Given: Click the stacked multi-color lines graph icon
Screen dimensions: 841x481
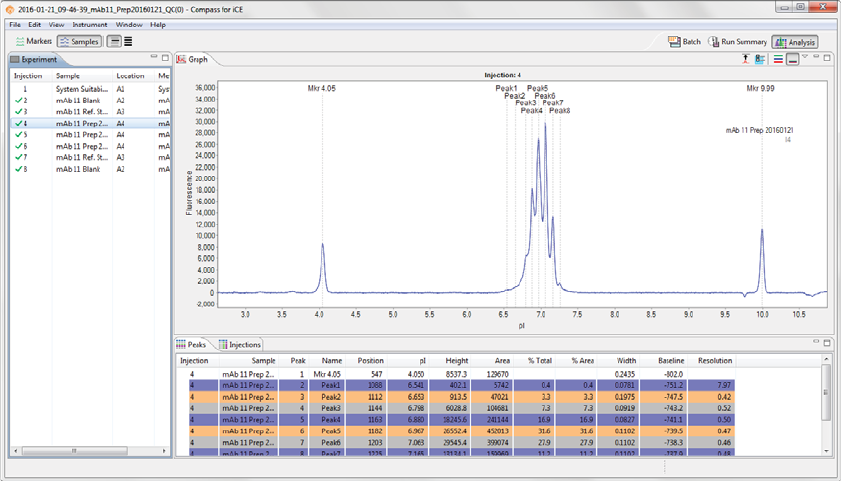Looking at the screenshot, I should [779, 60].
